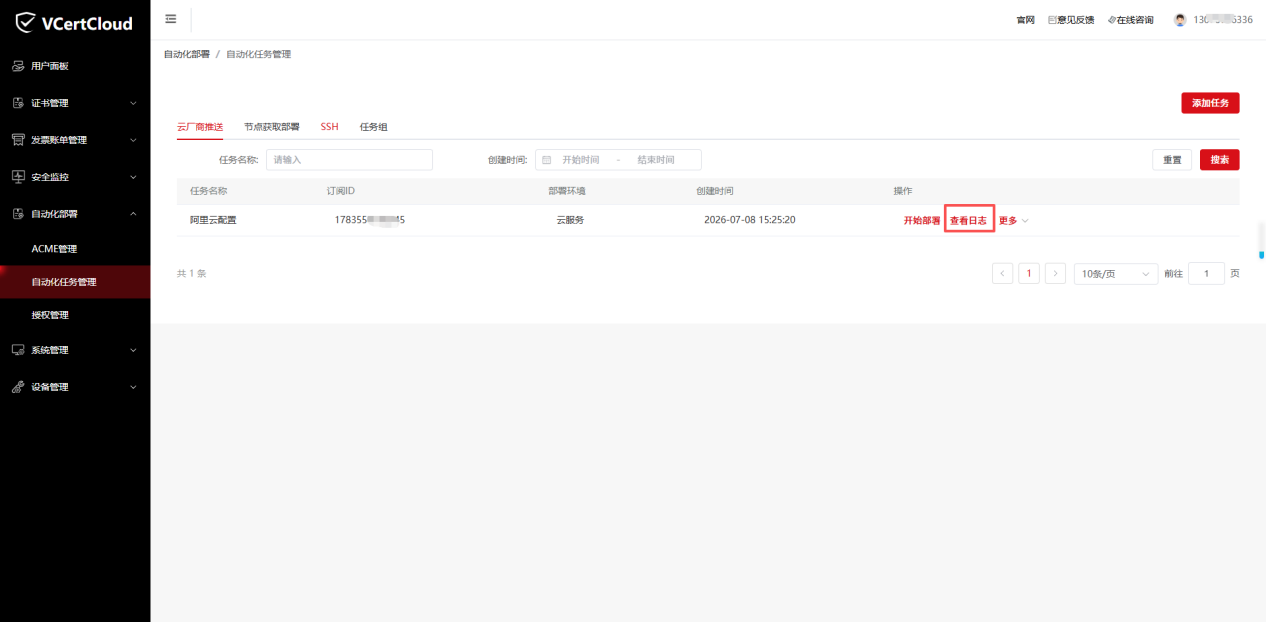
Task: Click the 设备管理 wrench icon
Action: coord(18,387)
